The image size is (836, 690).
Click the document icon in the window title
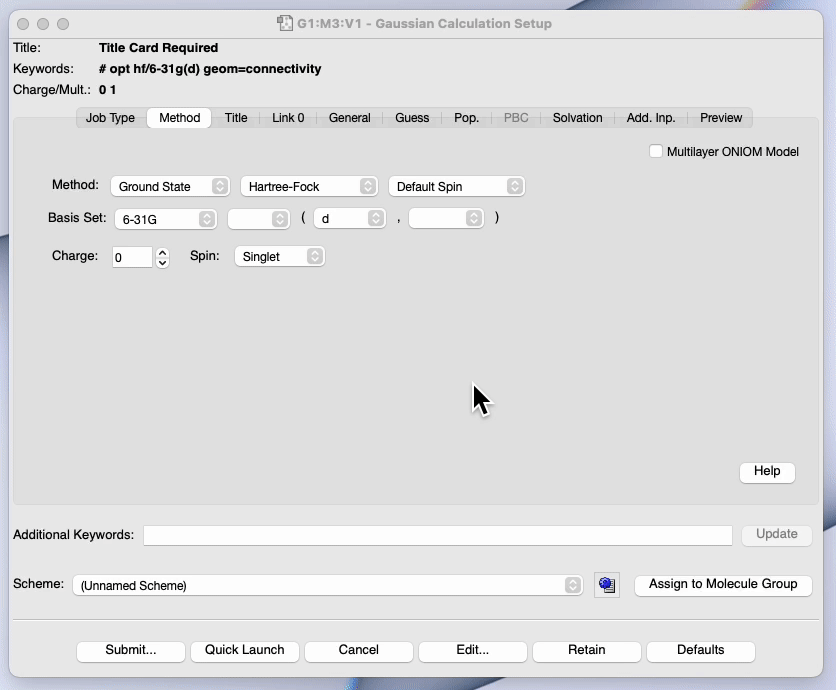(285, 23)
